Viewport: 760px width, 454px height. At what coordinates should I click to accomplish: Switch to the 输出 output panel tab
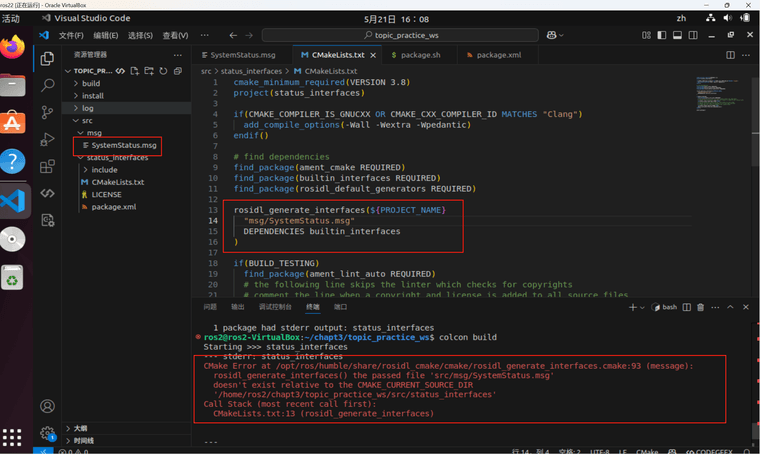(238, 307)
